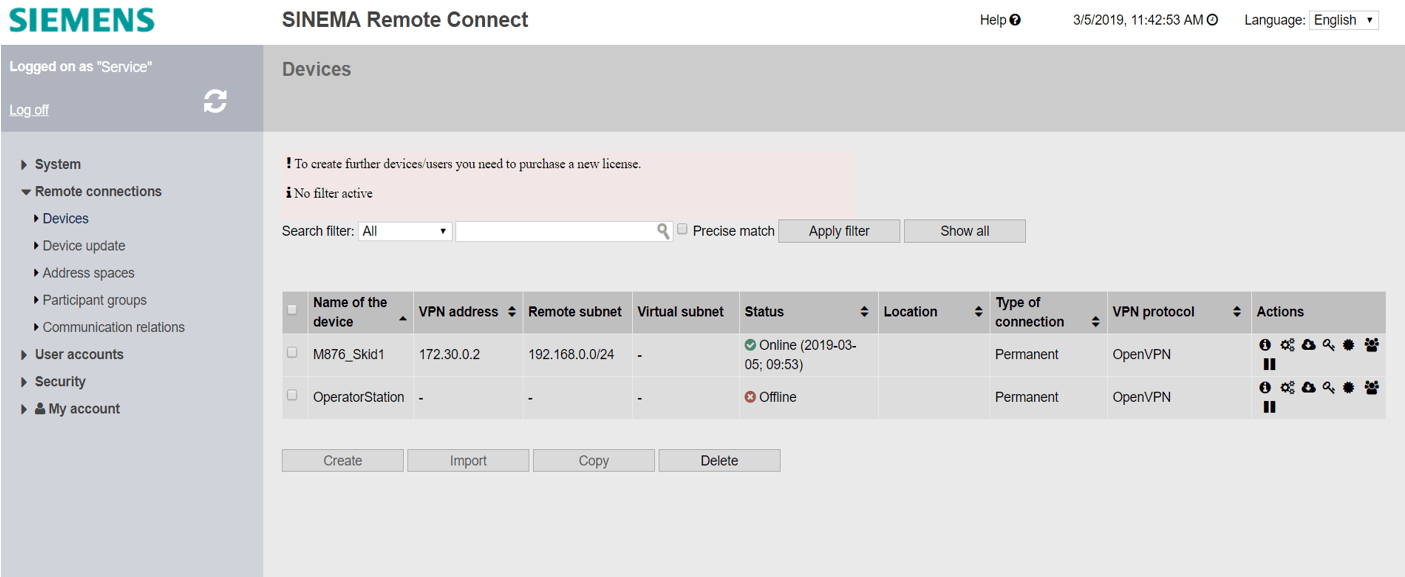
Task: Click the magnifier icon in search field
Action: pos(663,231)
